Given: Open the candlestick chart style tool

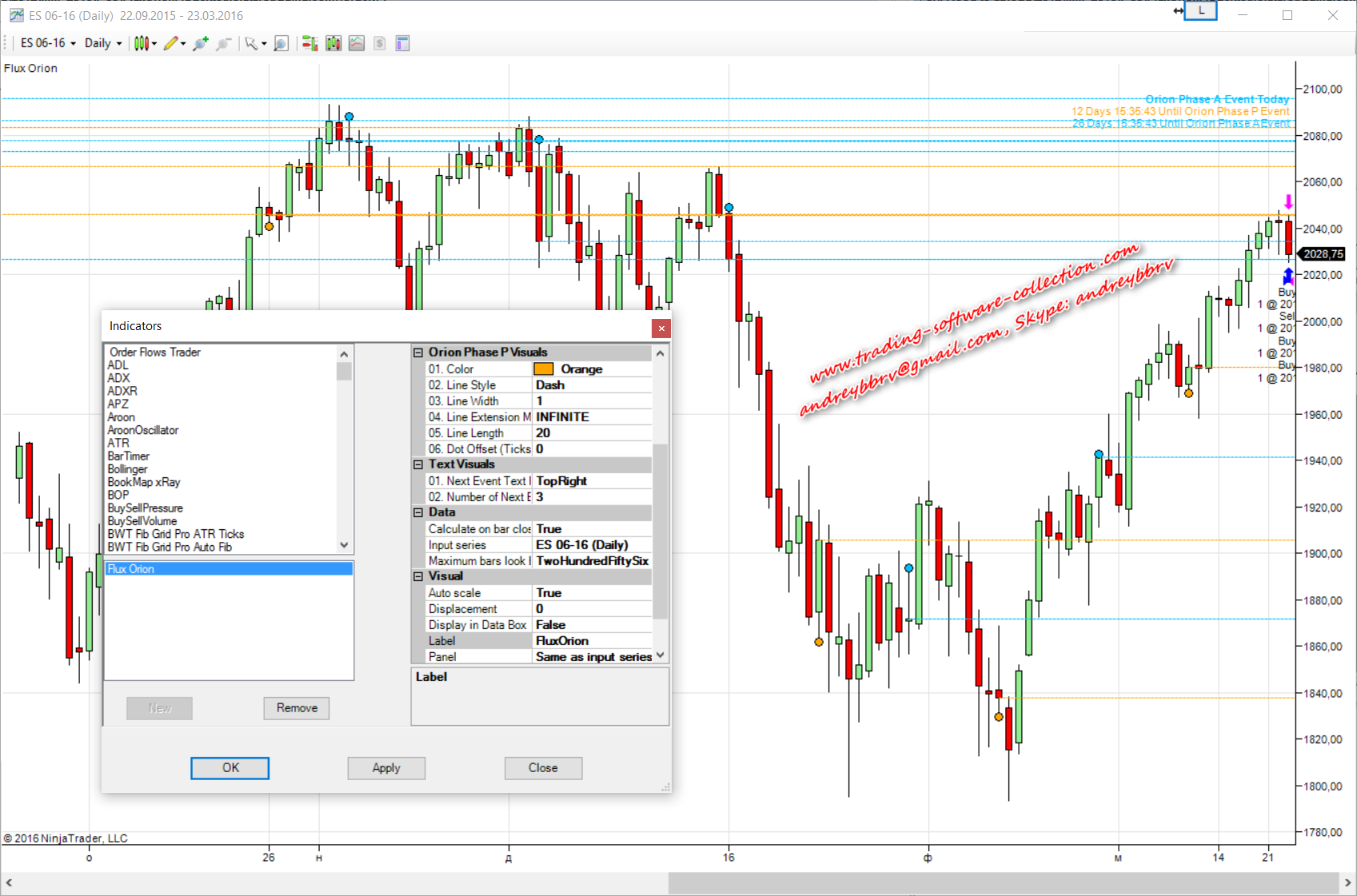Looking at the screenshot, I should (142, 44).
